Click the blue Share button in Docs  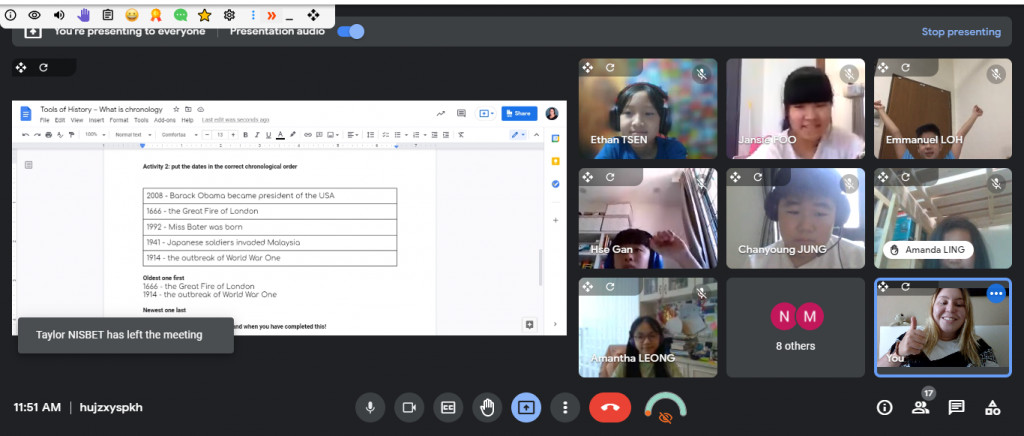point(519,113)
